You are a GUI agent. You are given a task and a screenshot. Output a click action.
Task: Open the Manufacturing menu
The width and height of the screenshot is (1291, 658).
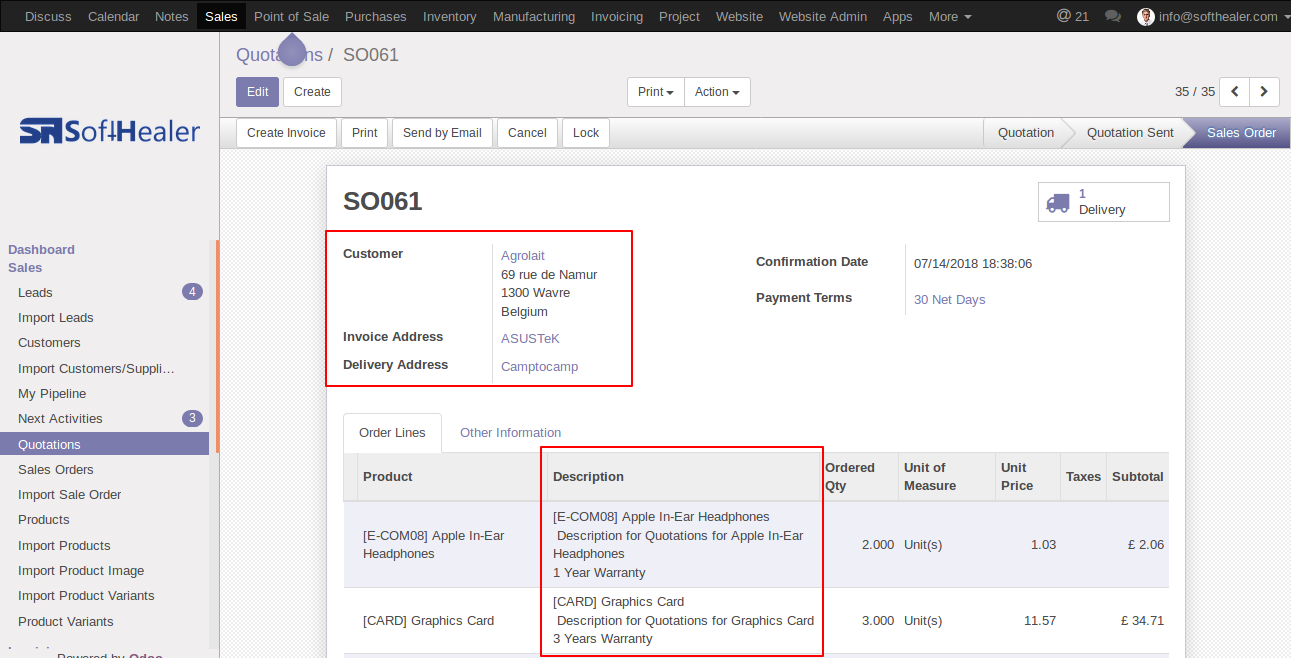(534, 16)
